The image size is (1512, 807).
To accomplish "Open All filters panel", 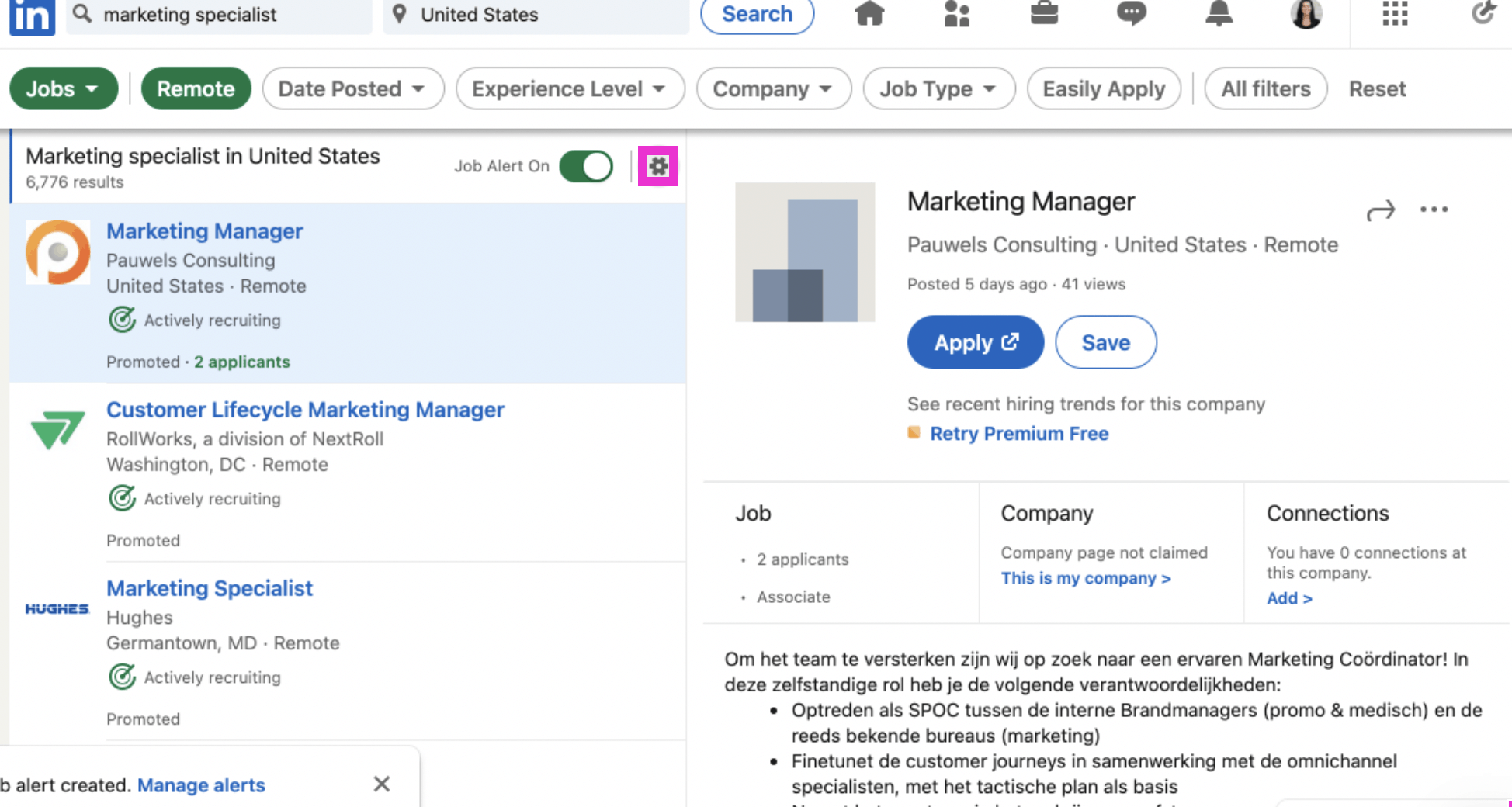I will click(x=1266, y=88).
